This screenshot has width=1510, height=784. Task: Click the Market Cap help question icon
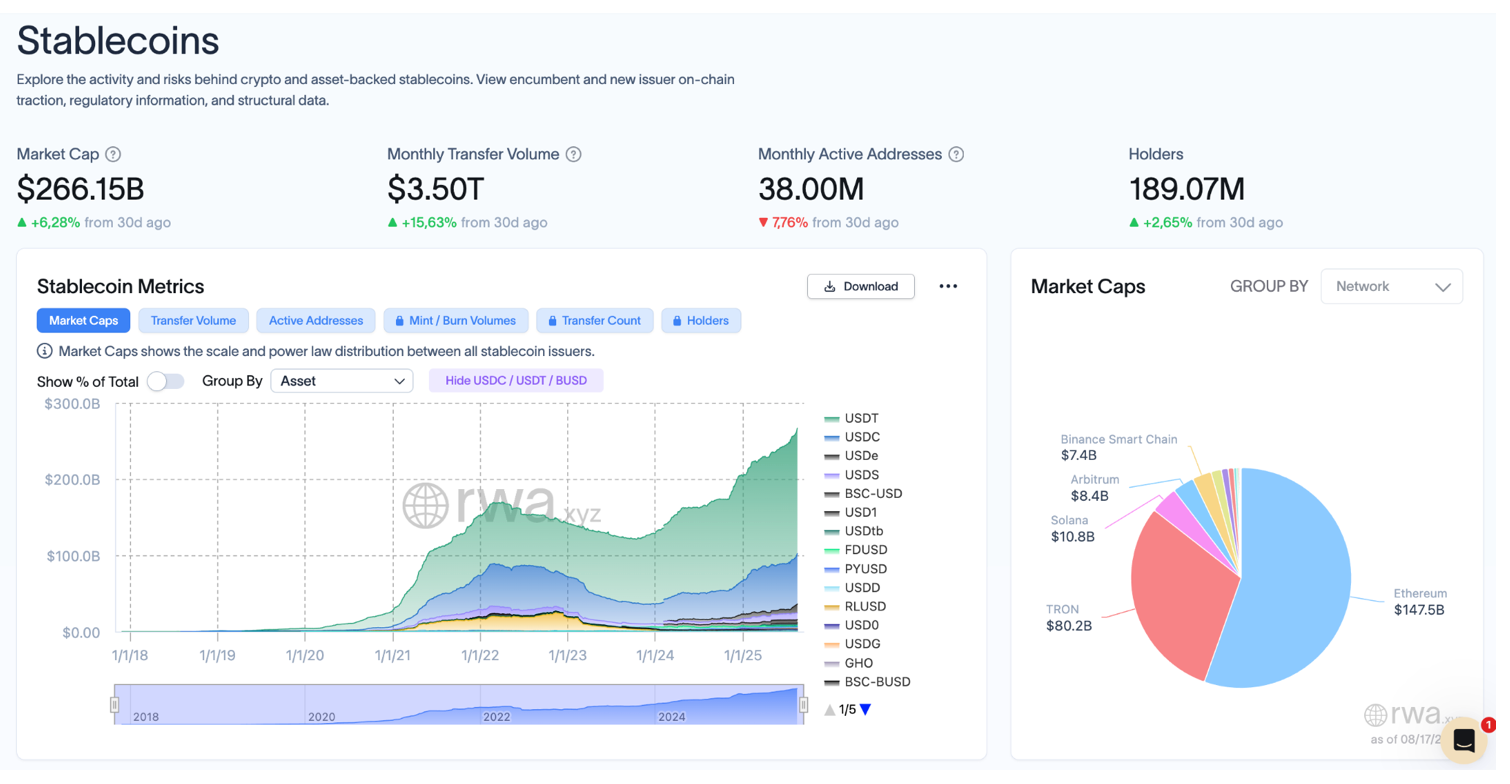[x=114, y=155]
